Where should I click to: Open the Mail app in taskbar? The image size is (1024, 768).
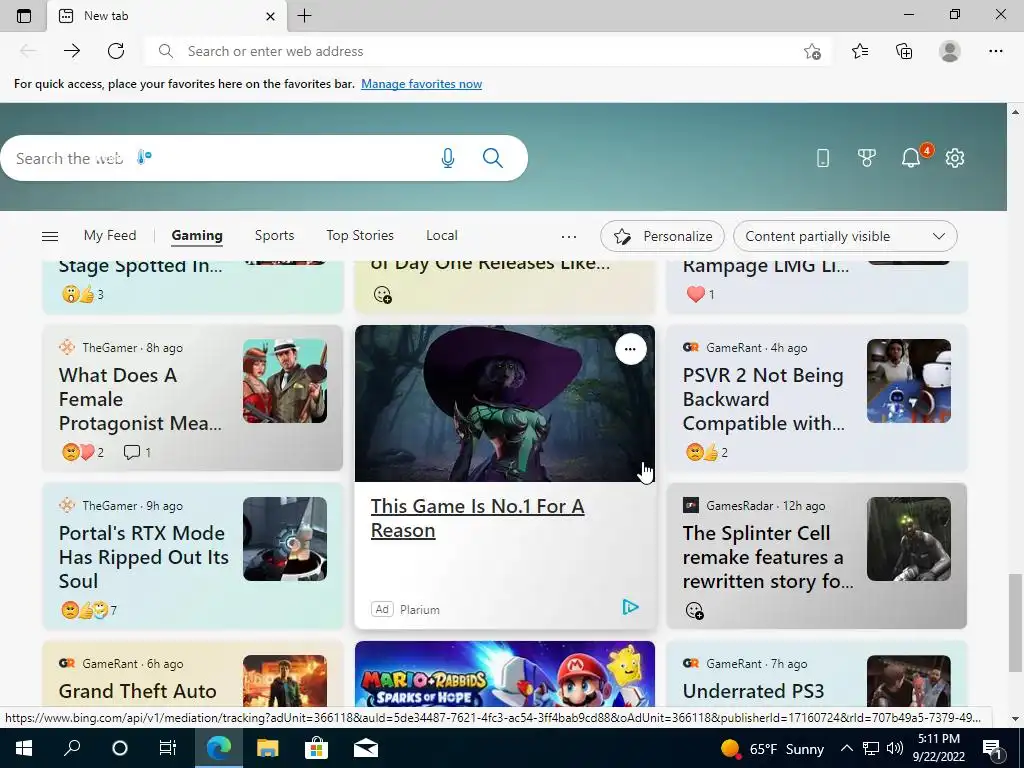coord(366,748)
